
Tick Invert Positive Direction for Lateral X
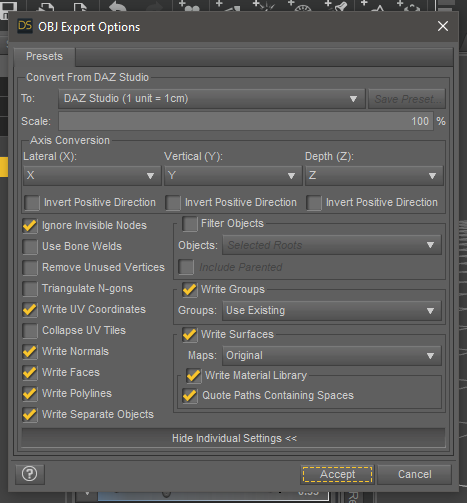(x=32, y=203)
